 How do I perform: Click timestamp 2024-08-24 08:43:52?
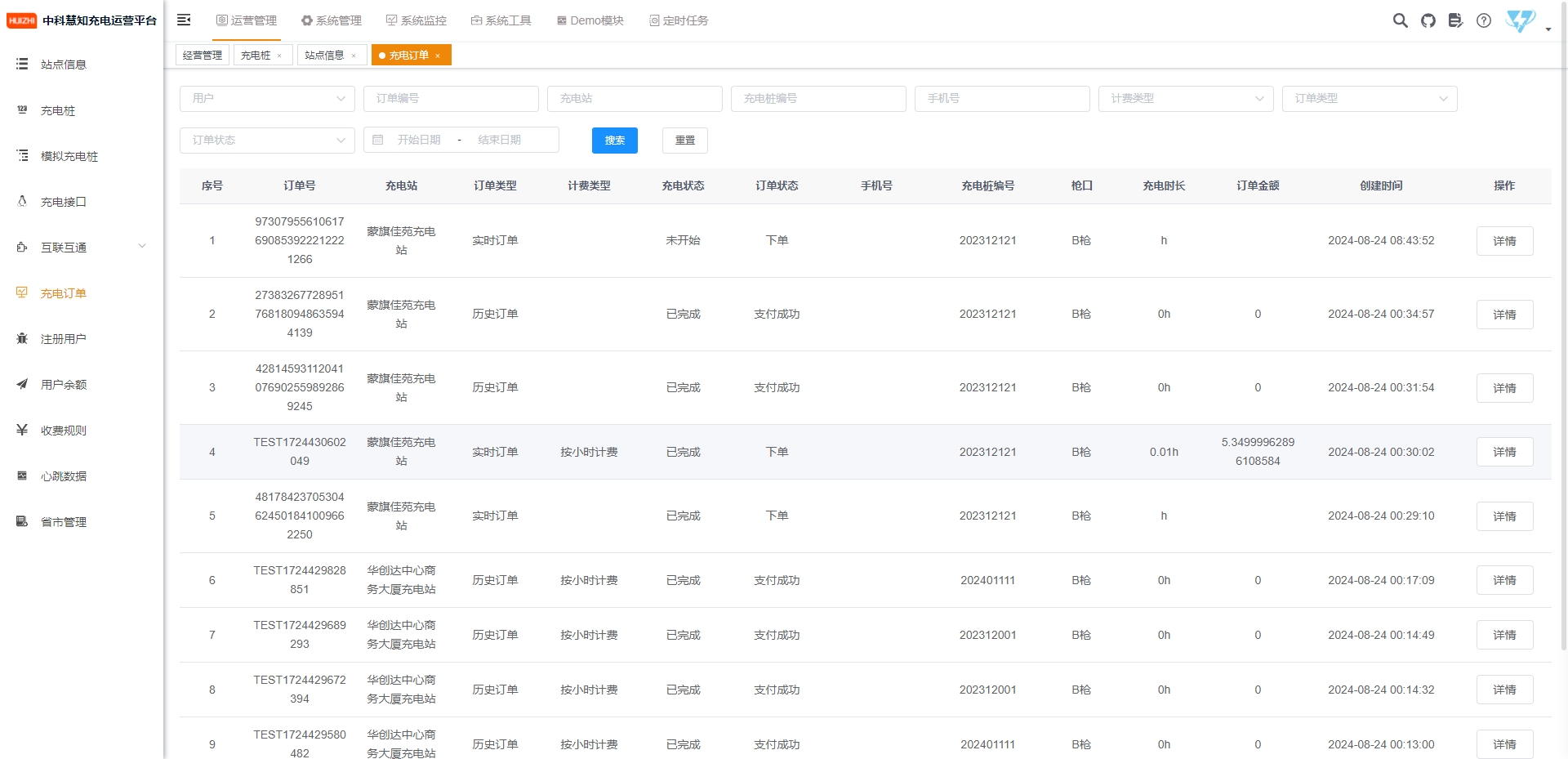[1381, 240]
